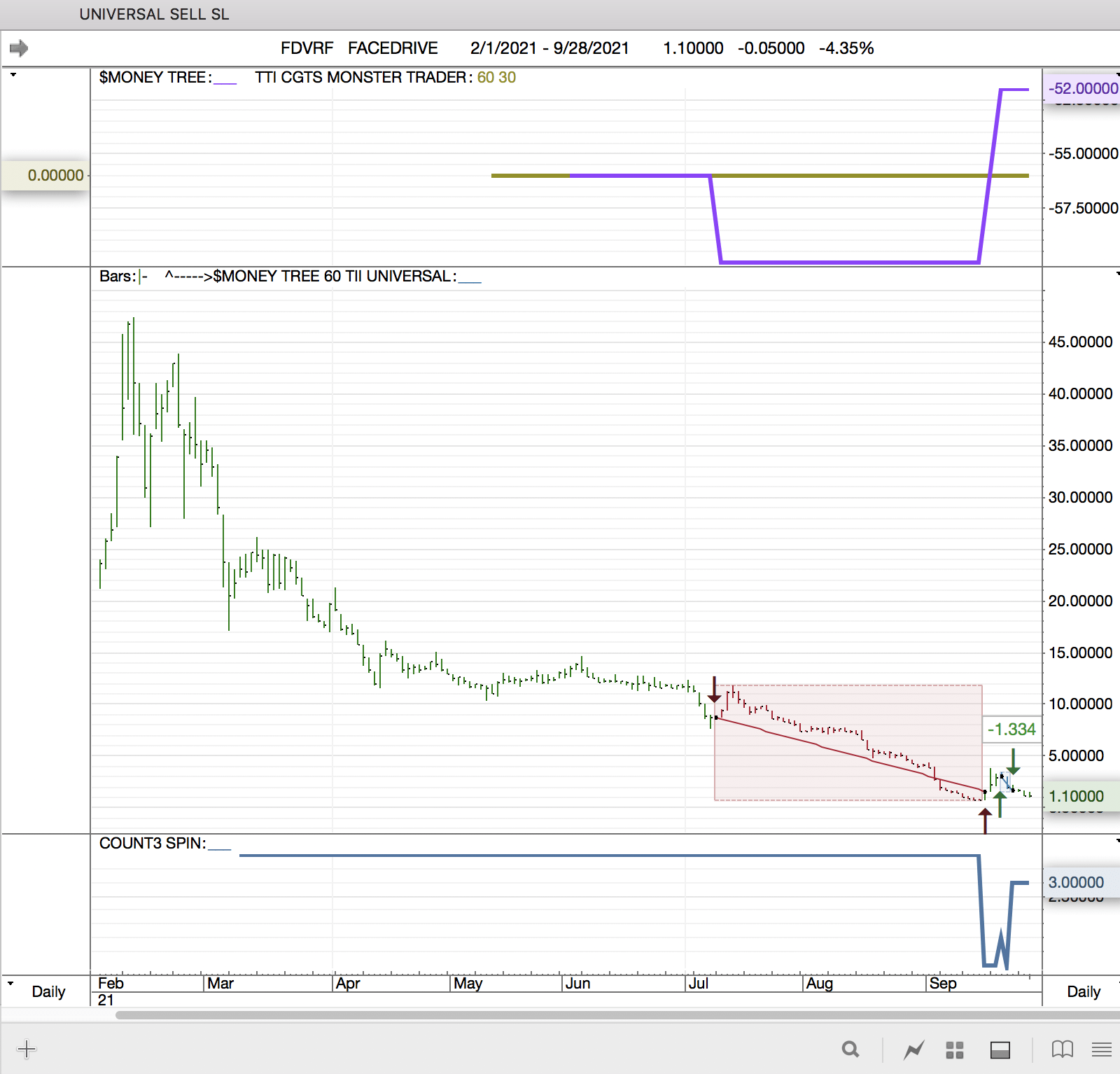Click the -57.50000 axis label in top pane
This screenshot has width=1120, height=1074.
pyautogui.click(x=1083, y=208)
